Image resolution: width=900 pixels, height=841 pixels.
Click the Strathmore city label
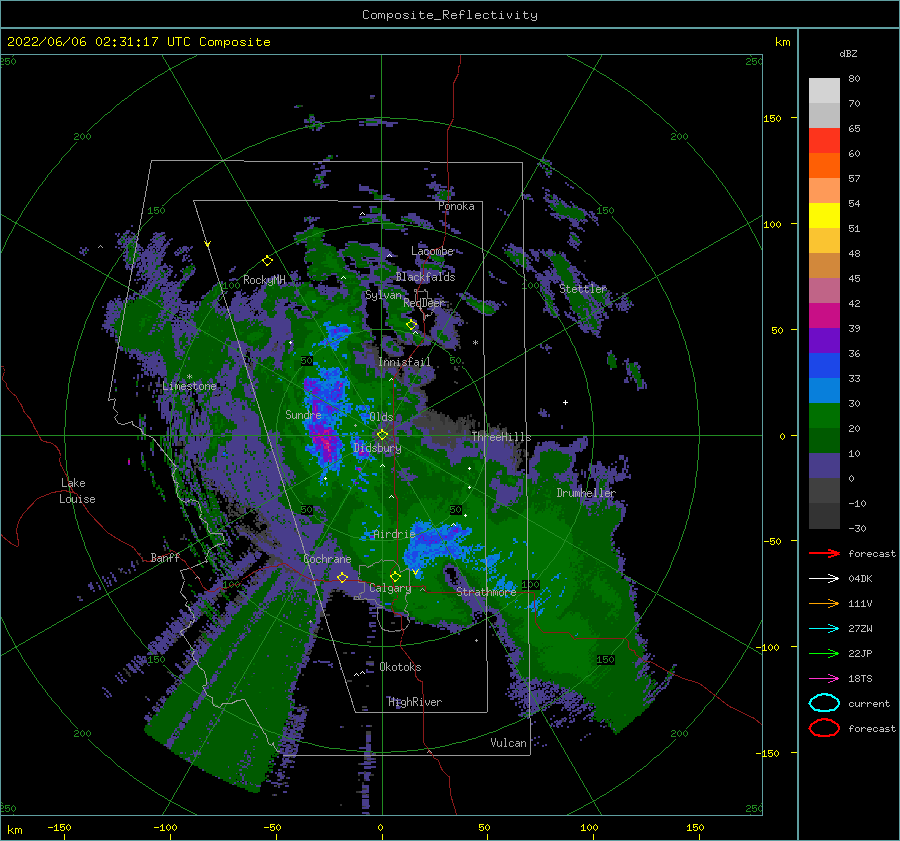[x=486, y=592]
